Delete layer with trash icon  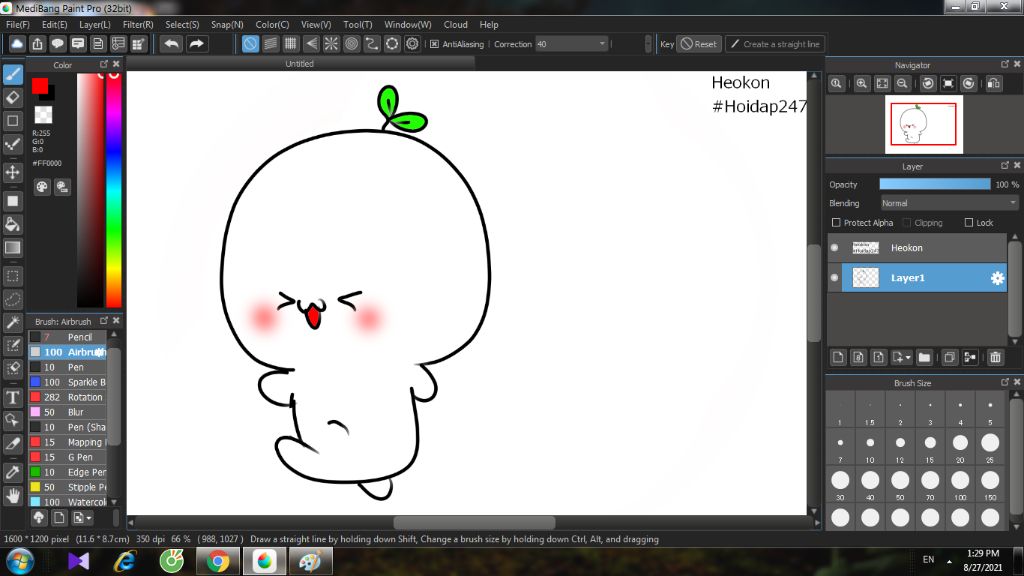[995, 357]
